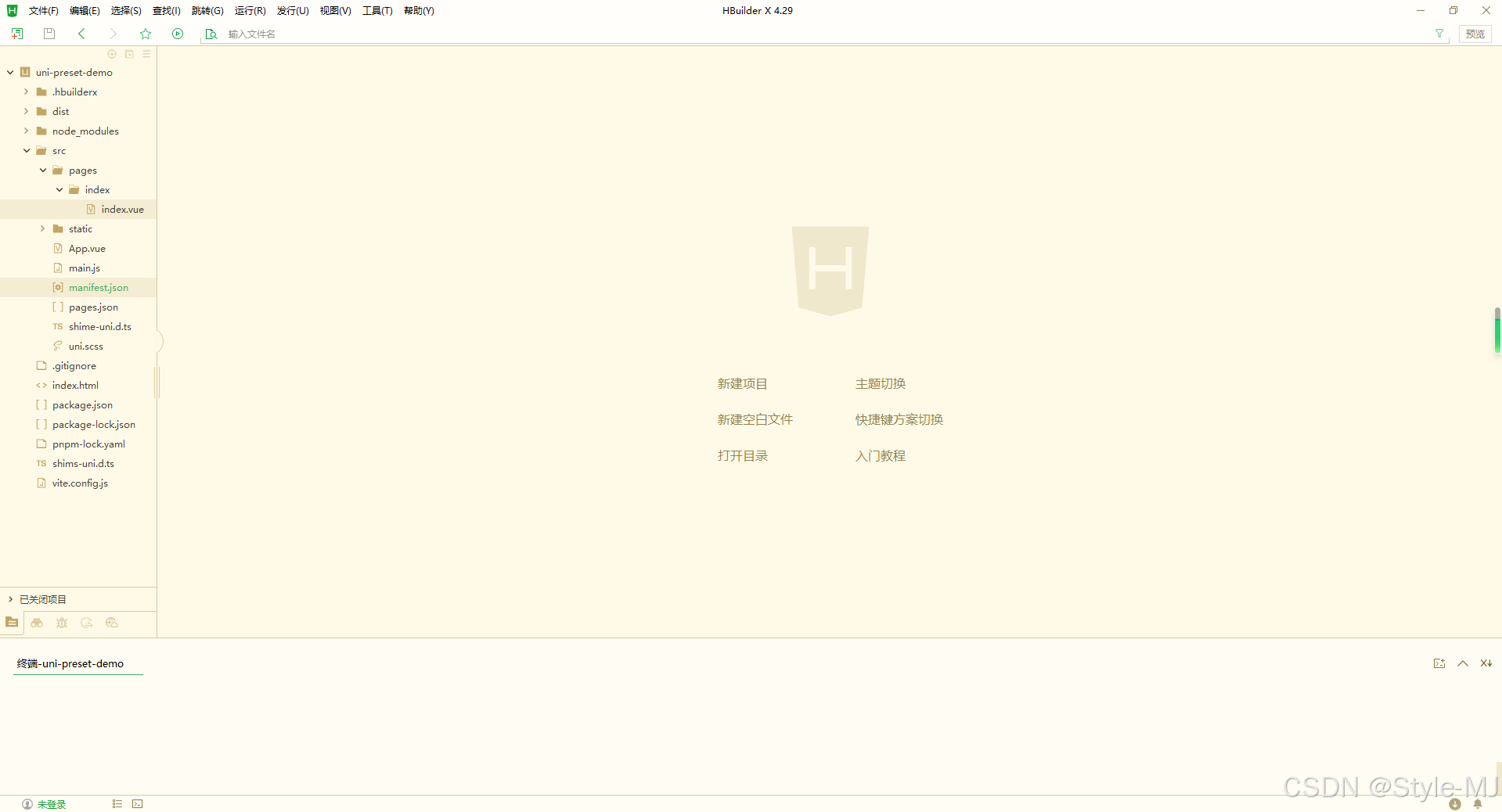1502x812 pixels.
Task: Open the search binoculars icon at sidebar bottom
Action: coord(37,623)
